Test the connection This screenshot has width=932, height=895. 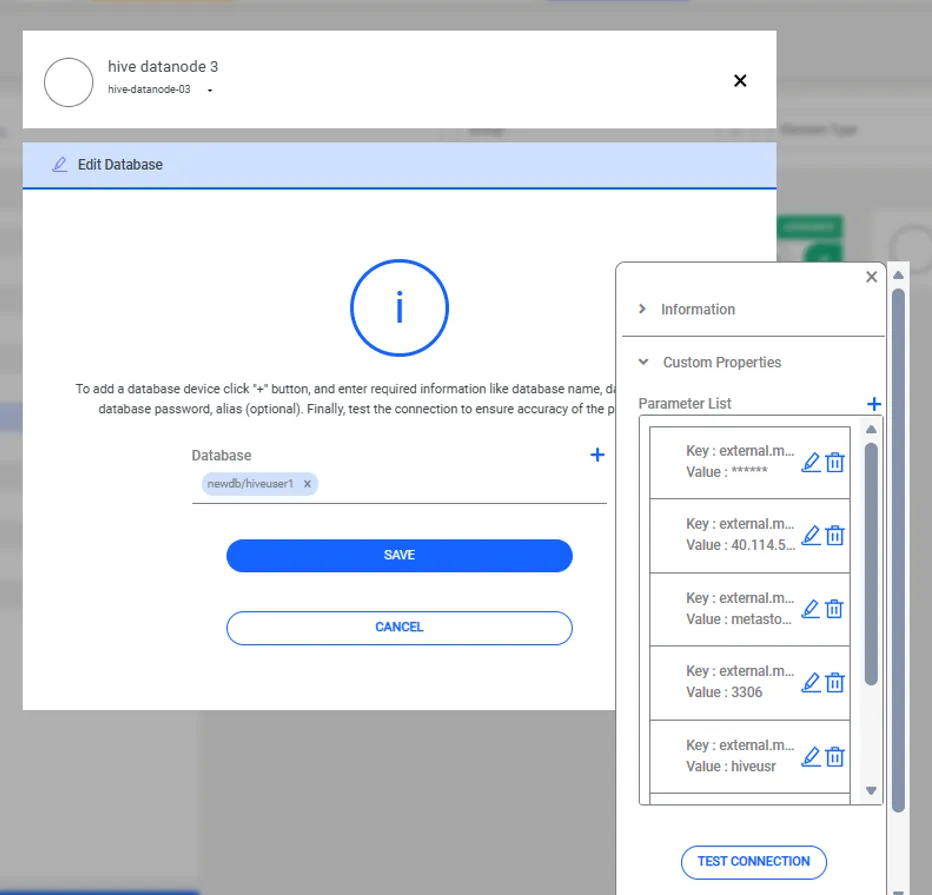point(754,862)
